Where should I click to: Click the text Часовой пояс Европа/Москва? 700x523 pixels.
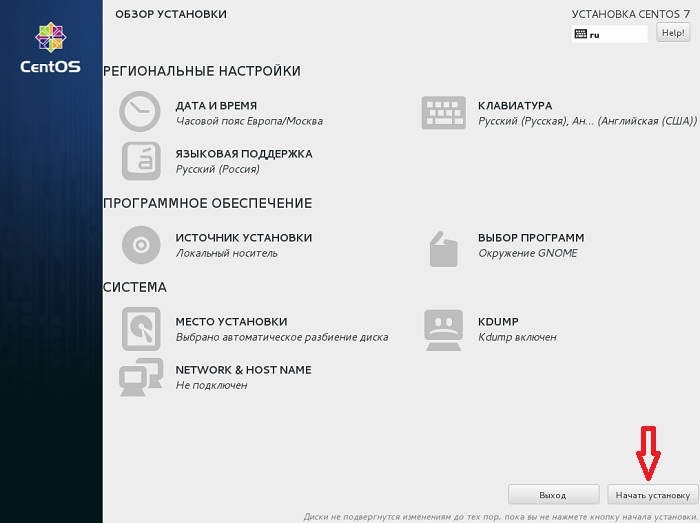pos(249,121)
